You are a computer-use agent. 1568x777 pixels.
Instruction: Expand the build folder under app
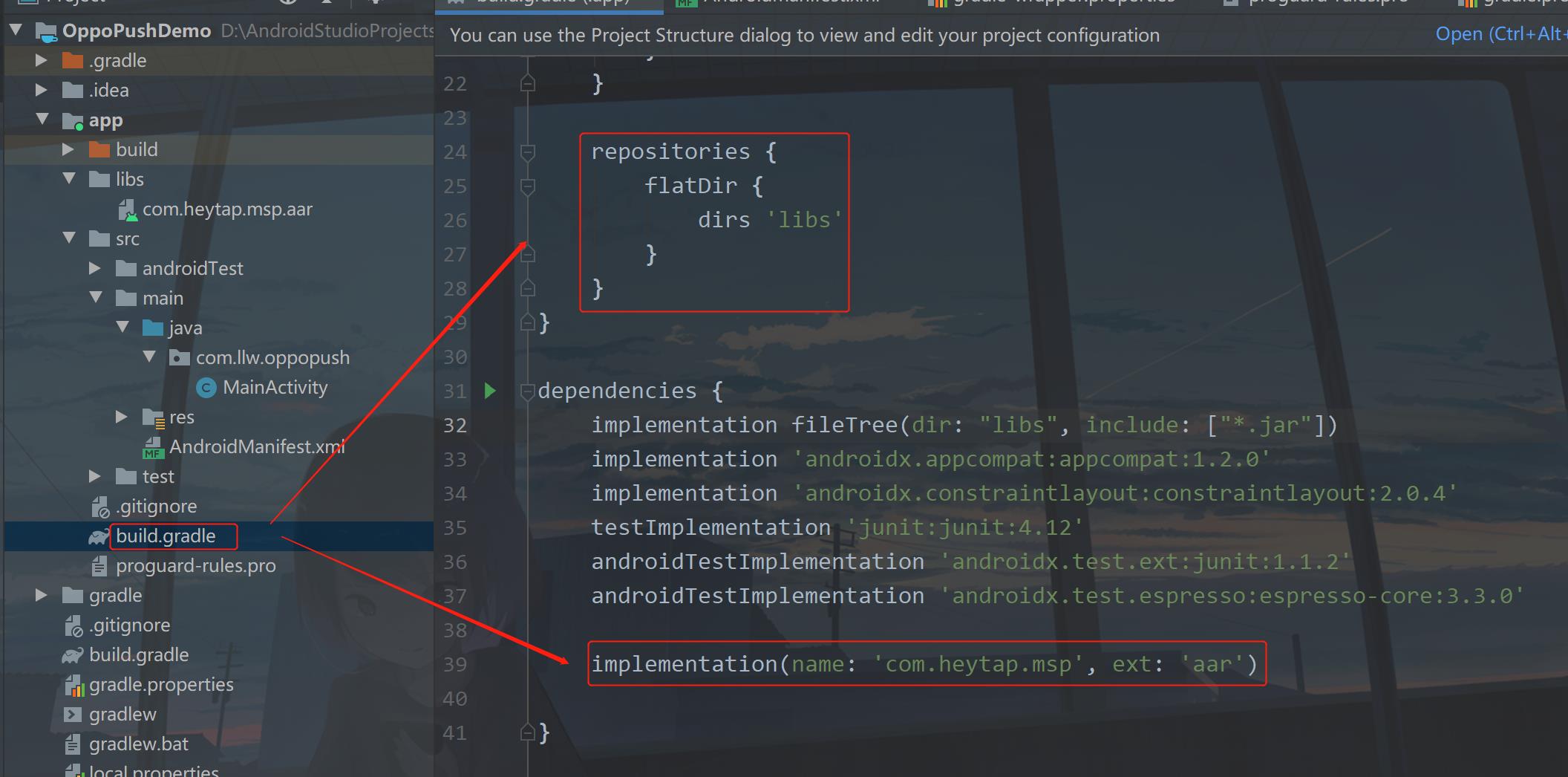68,149
